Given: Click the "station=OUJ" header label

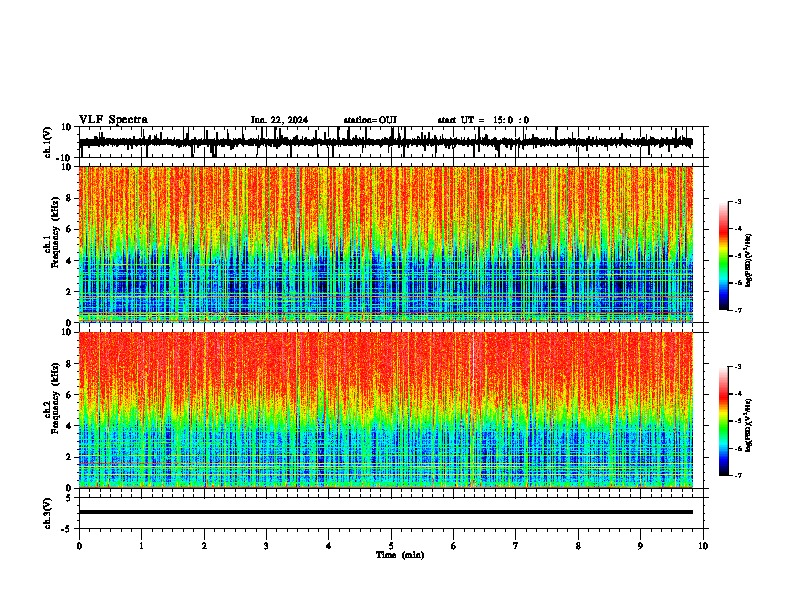Looking at the screenshot, I should point(370,120).
